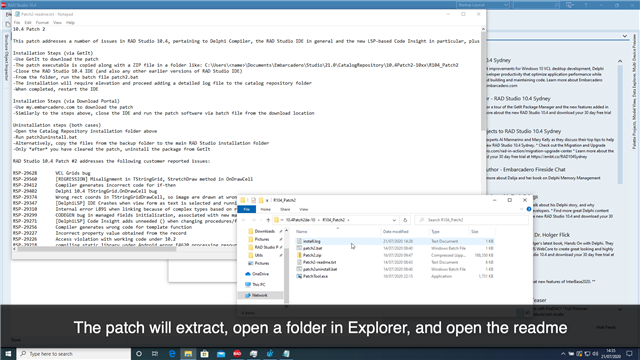Go up one folder level in Explorer
The image size is (640, 360).
268,220
